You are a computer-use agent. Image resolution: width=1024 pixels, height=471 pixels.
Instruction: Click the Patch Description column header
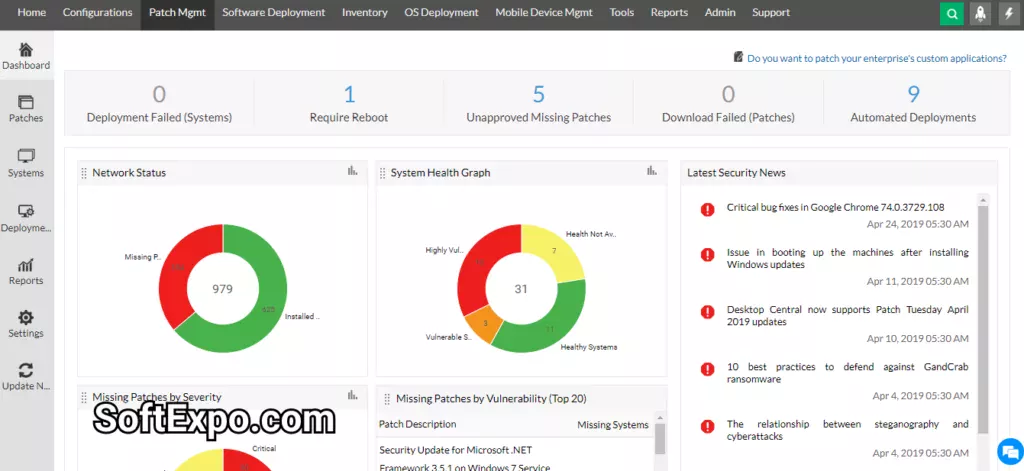(417, 425)
